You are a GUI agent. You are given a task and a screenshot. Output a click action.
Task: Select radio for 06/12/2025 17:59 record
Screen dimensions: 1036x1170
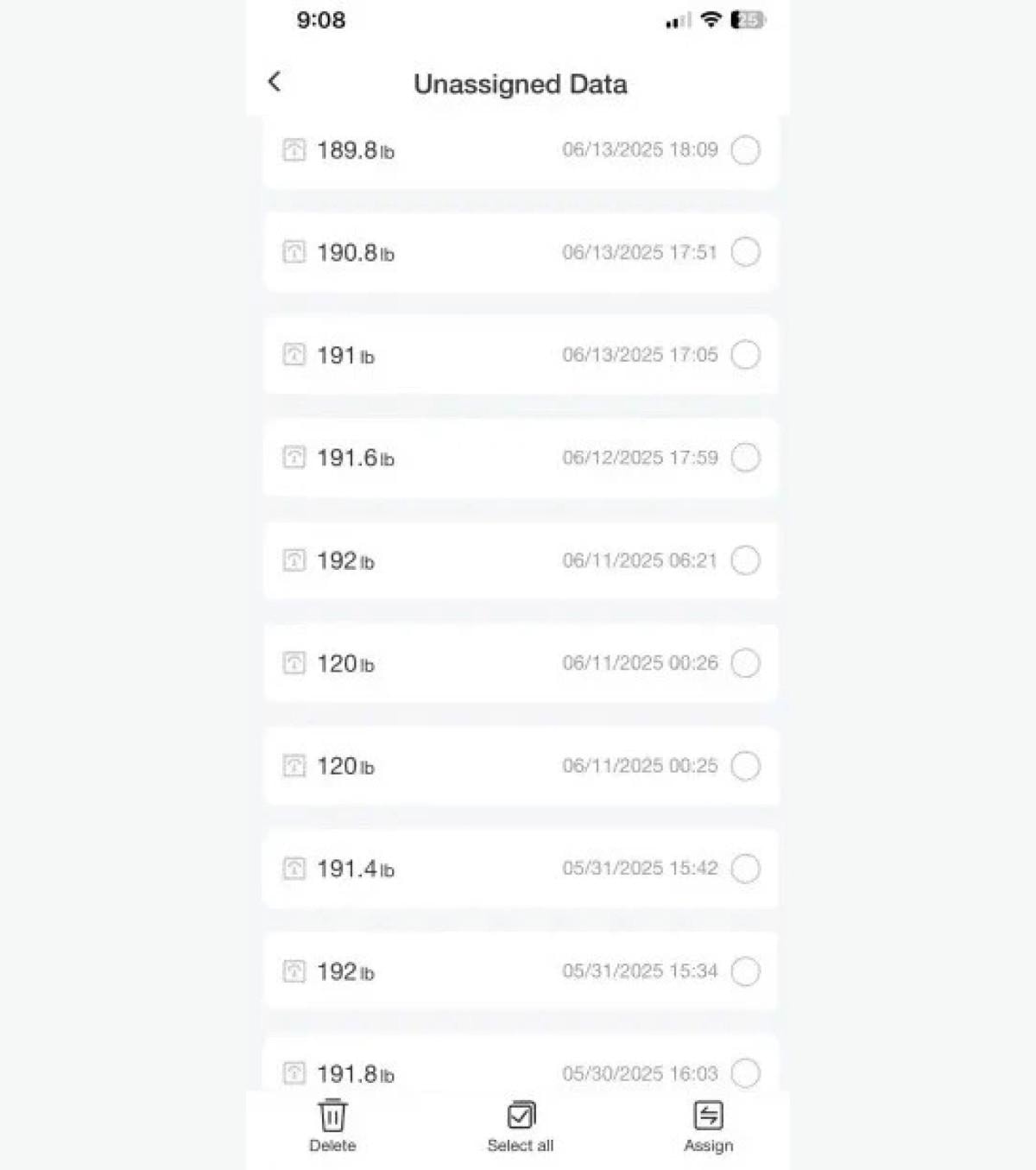745,458
